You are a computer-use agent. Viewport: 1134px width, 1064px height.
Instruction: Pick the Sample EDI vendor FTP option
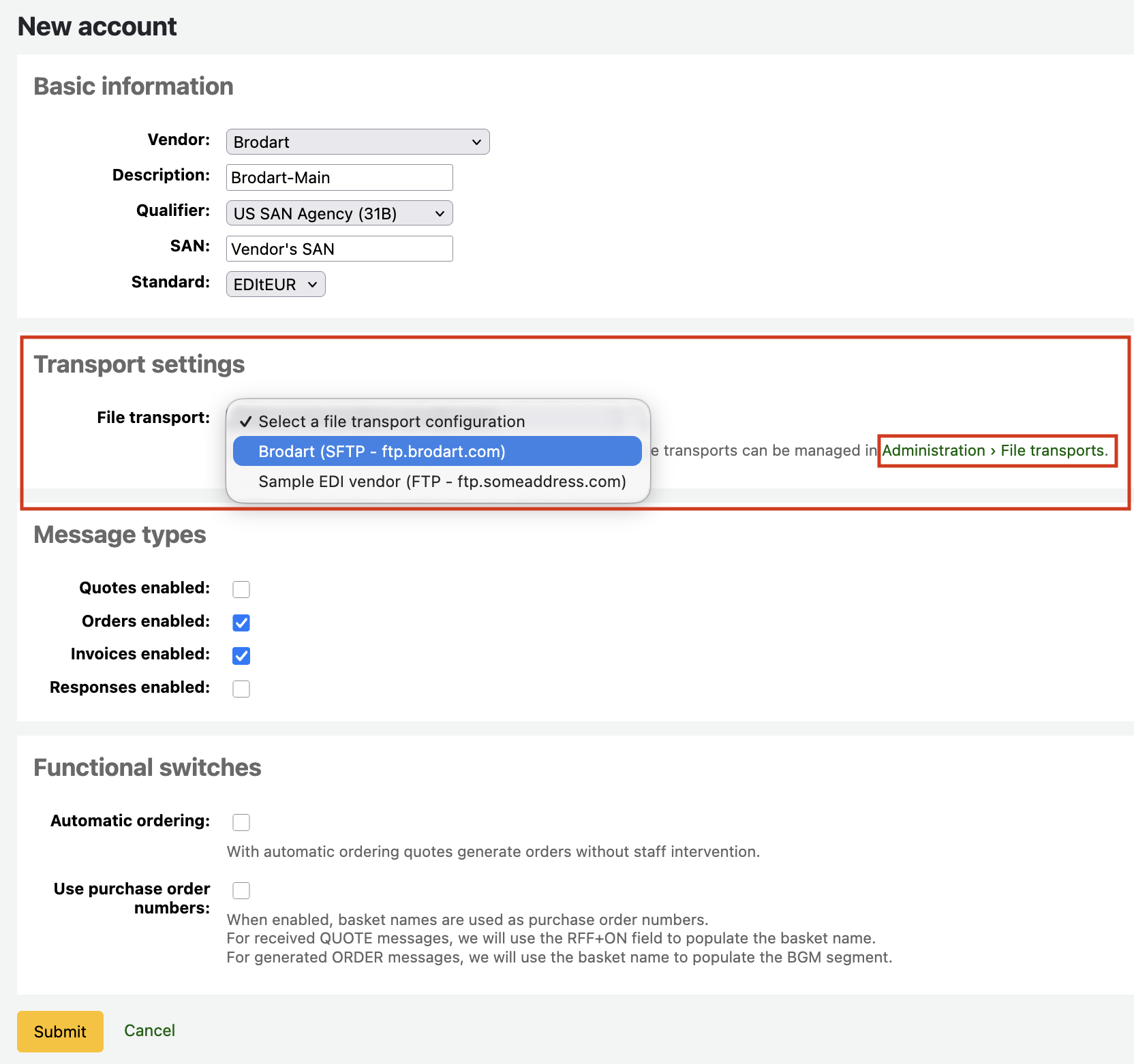click(442, 482)
